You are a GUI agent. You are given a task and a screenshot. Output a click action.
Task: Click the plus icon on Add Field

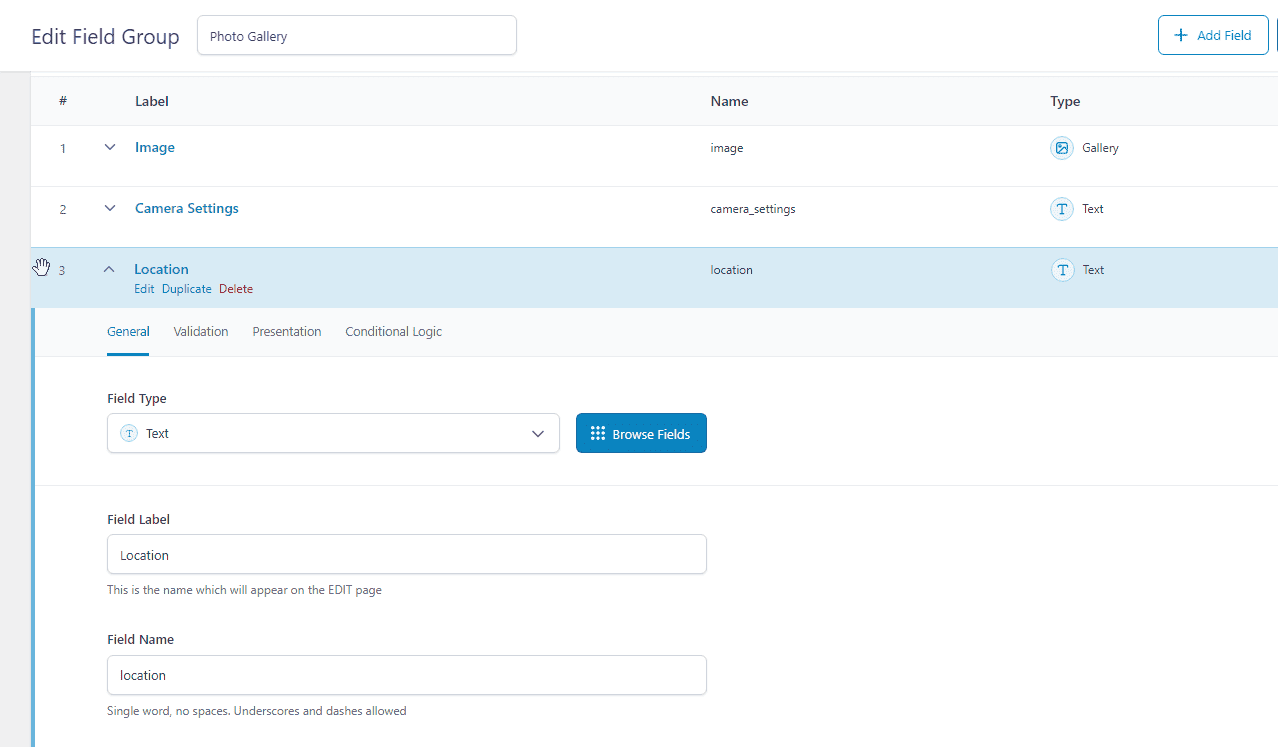tap(1181, 35)
